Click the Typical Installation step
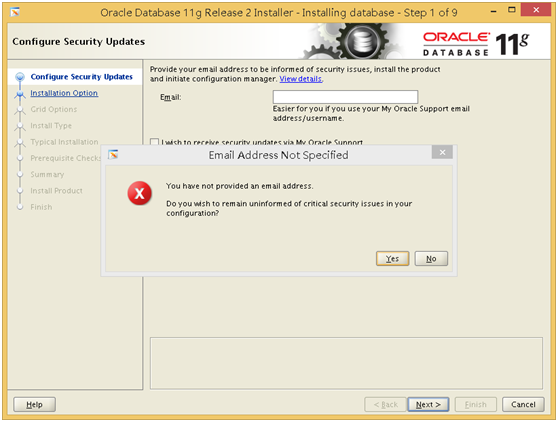Image resolution: width=558 pixels, height=422 pixels. tap(64, 142)
